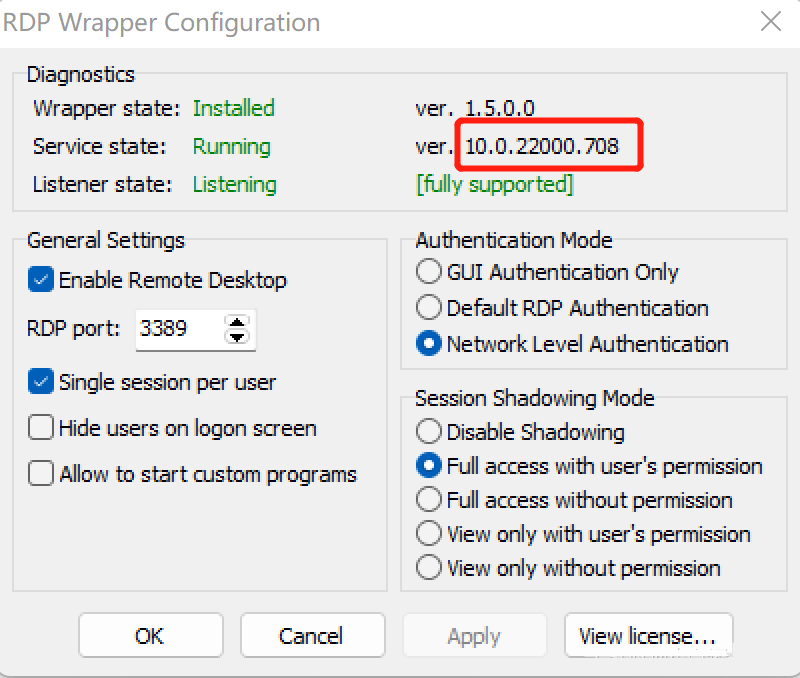800x678 pixels.
Task: Check Allow to start custom programs
Action: click(41, 473)
